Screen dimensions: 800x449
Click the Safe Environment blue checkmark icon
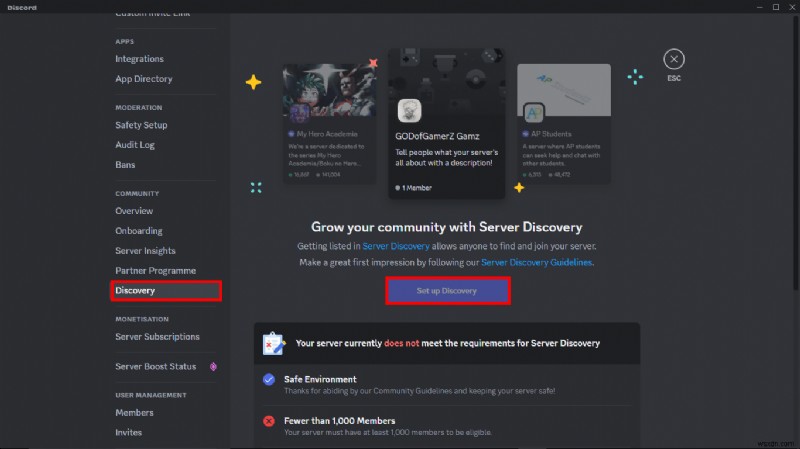pos(269,380)
